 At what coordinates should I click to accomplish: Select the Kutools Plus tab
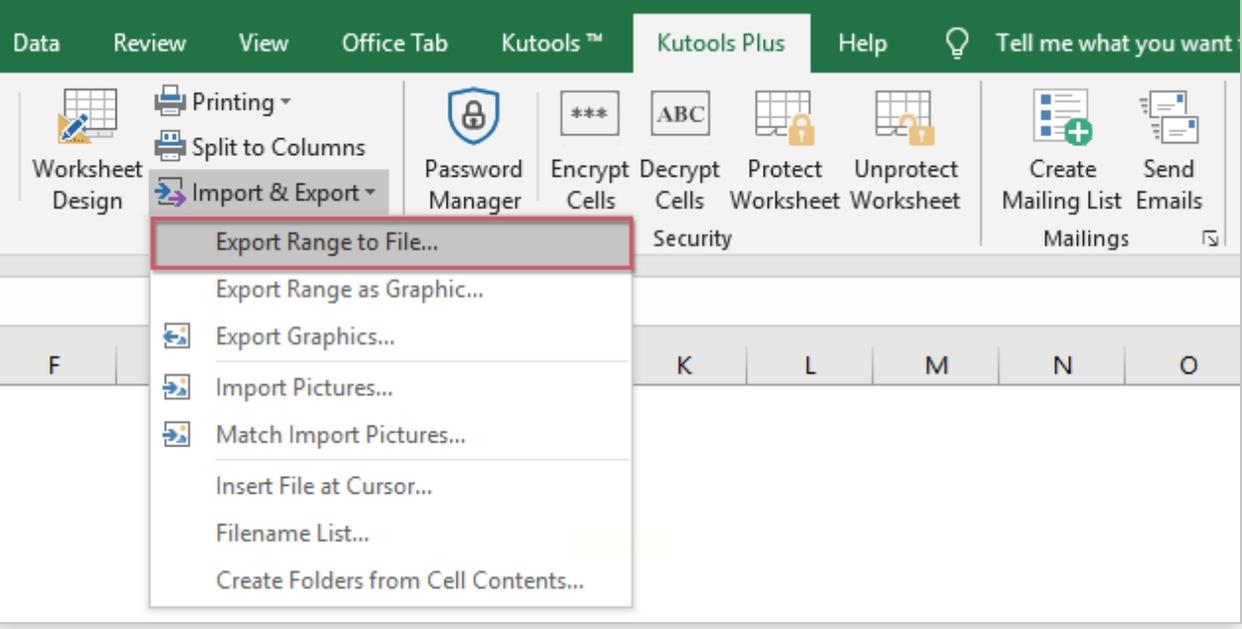(721, 41)
